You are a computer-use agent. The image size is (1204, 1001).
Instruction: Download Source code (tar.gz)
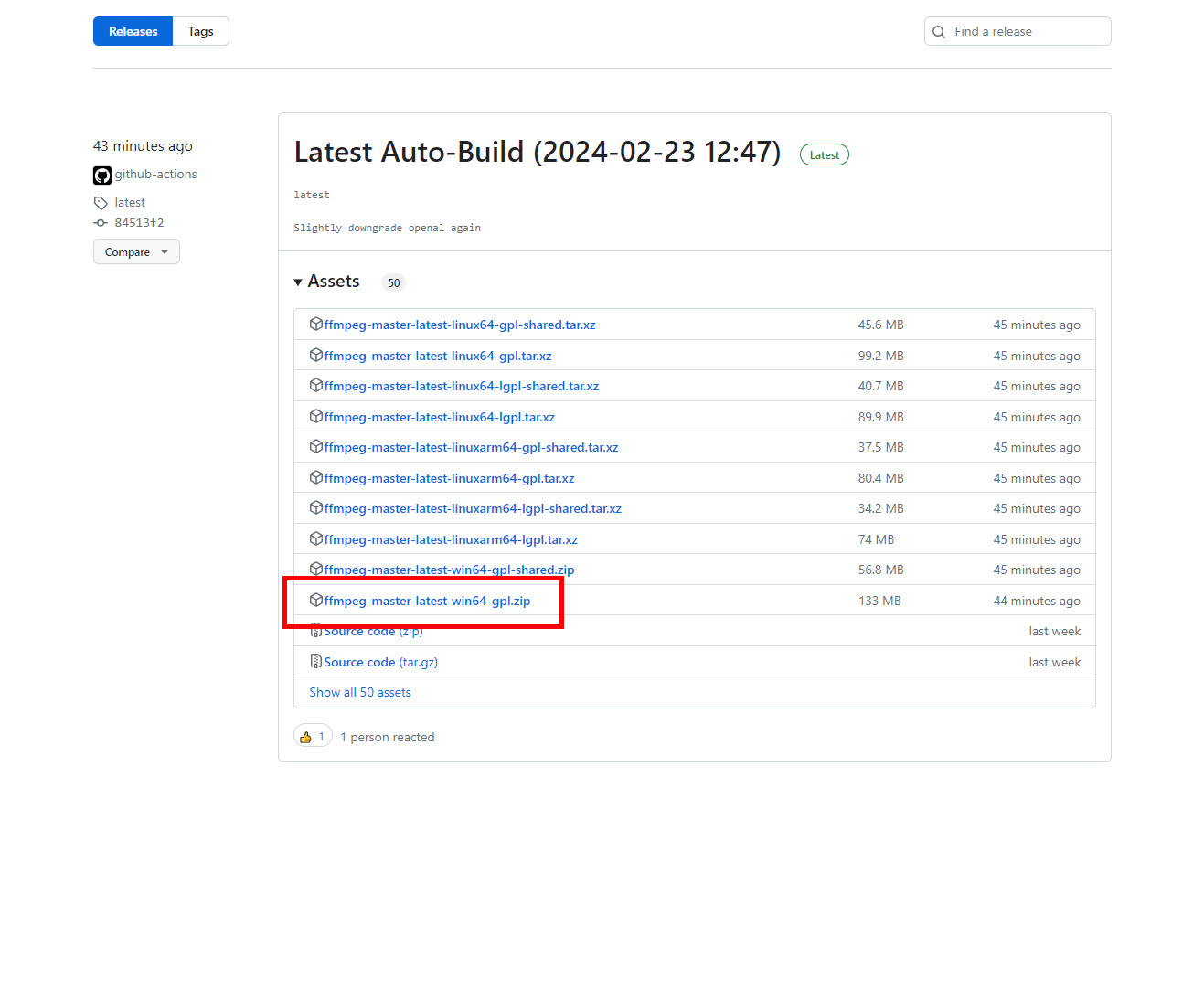coord(380,662)
